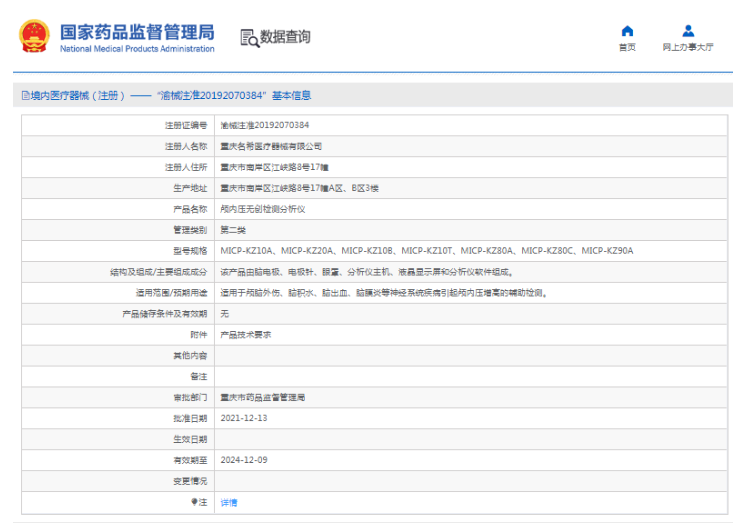Open the 首页 home icon
The height and width of the screenshot is (524, 745).
627,31
